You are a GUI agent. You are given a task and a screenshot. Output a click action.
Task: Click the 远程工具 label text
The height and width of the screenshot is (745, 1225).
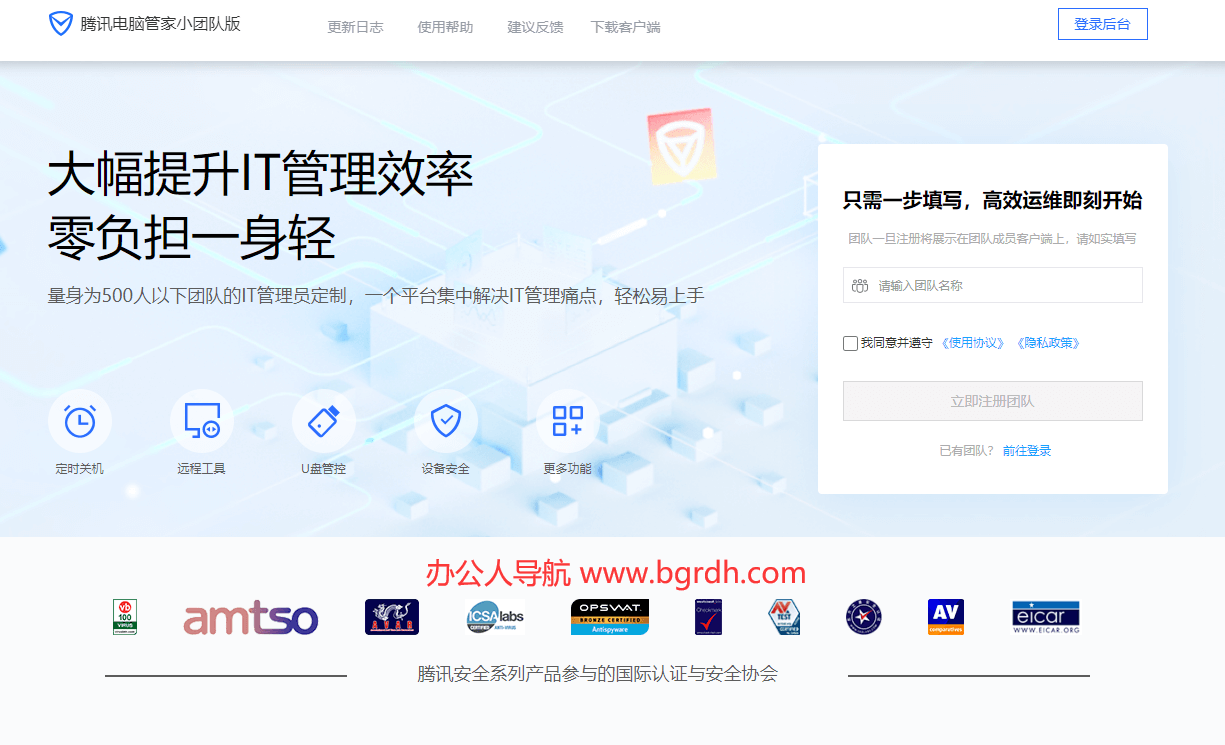202,469
